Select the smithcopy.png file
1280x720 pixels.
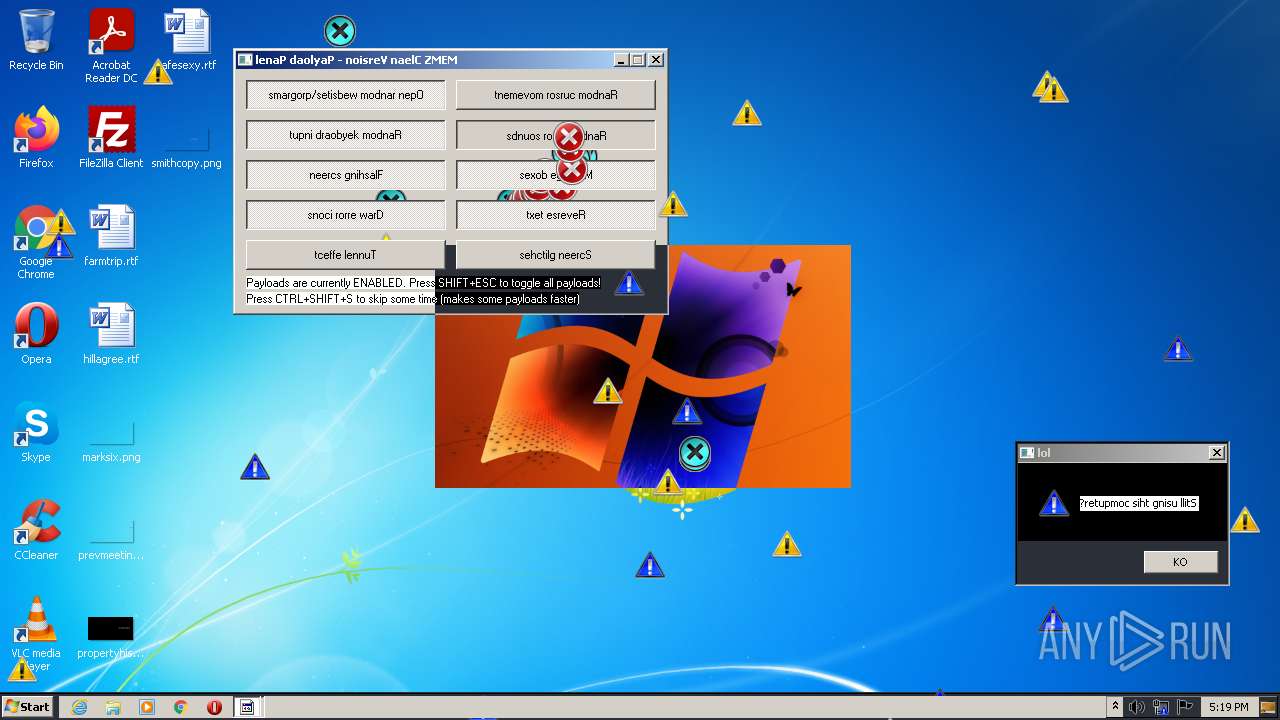pos(186,145)
